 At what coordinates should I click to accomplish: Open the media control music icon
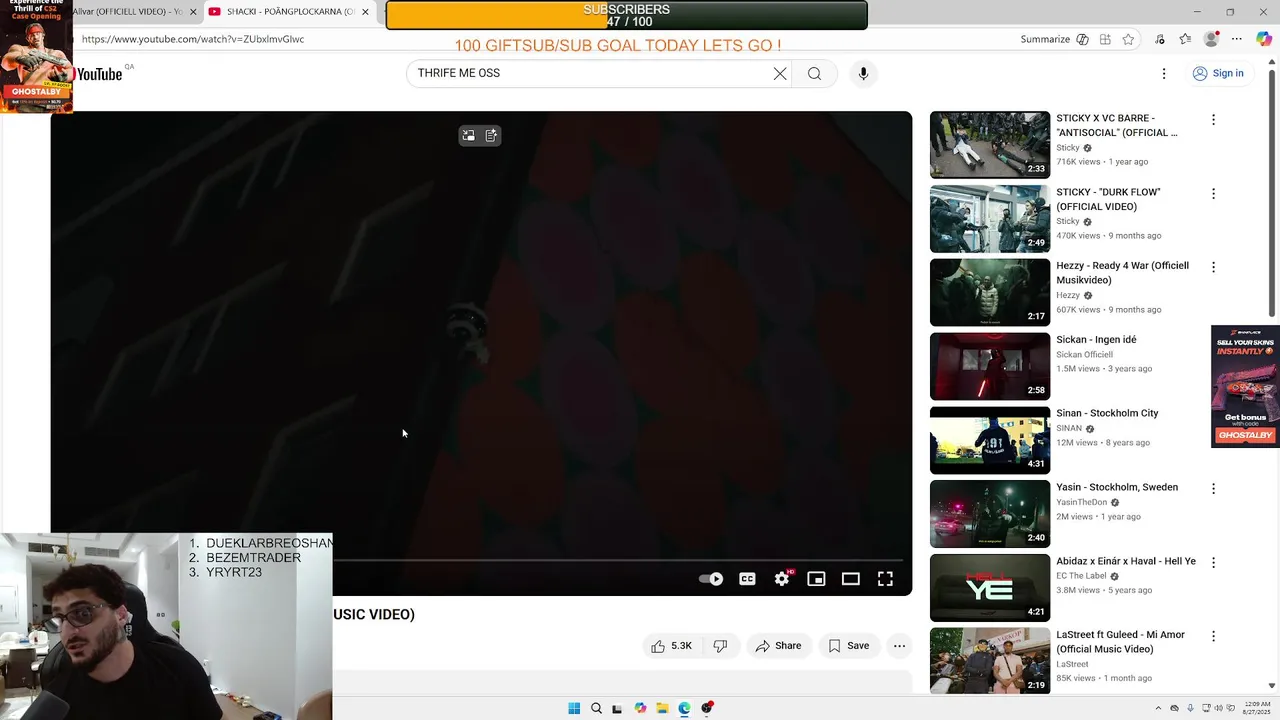tap(1160, 39)
